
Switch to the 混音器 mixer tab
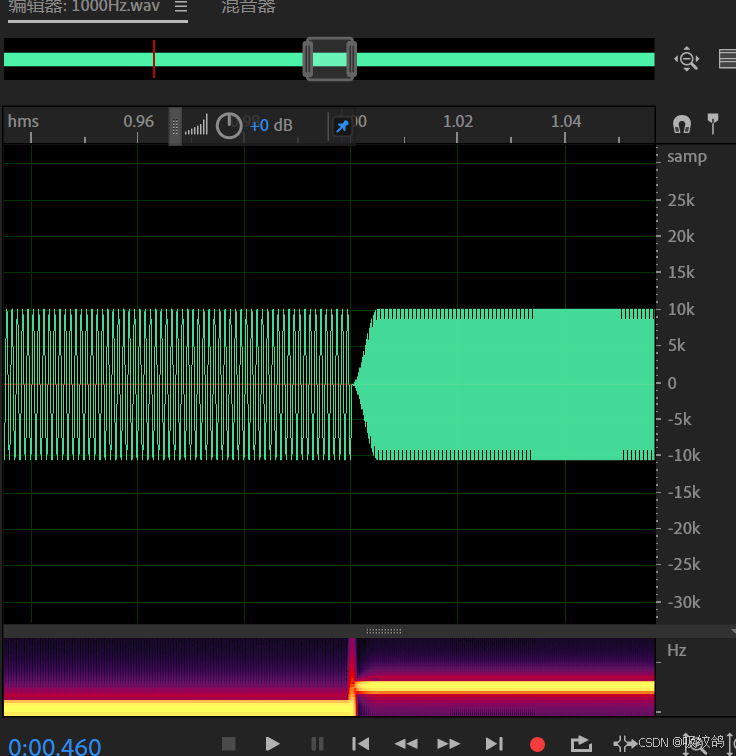[248, 6]
